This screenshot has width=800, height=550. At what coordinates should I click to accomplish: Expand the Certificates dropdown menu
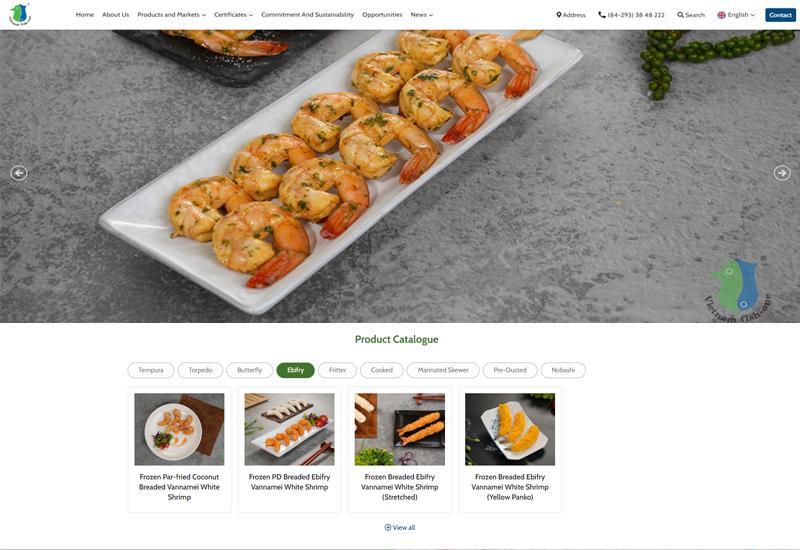tap(233, 15)
